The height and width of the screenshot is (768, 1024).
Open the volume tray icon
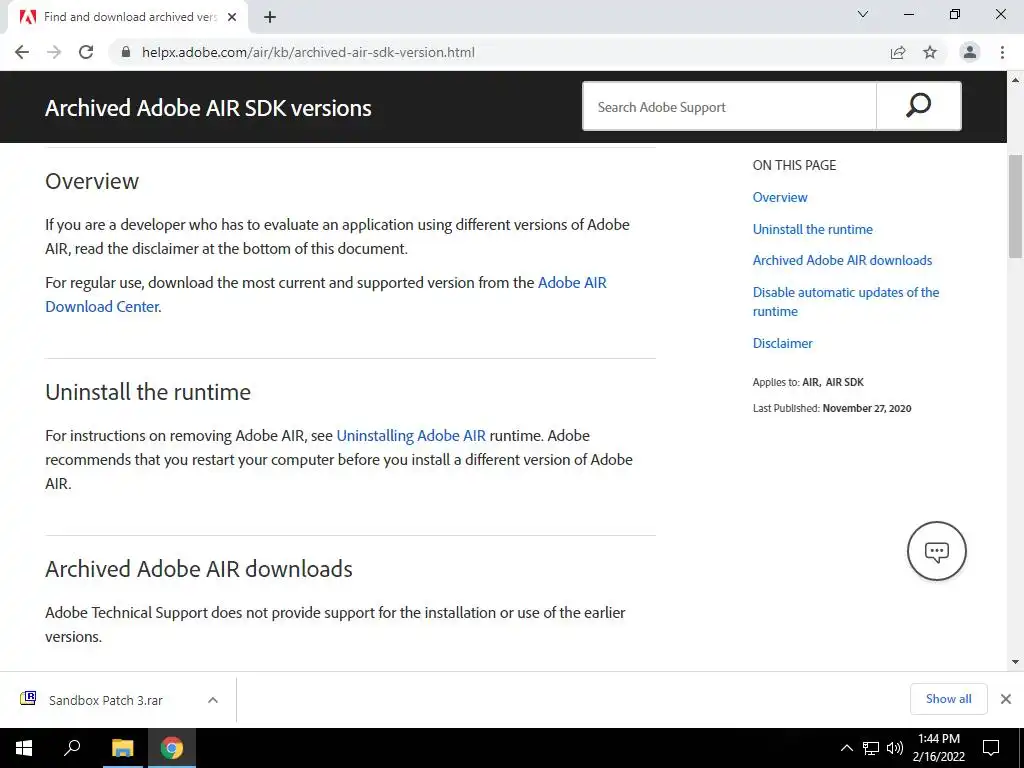click(x=895, y=748)
